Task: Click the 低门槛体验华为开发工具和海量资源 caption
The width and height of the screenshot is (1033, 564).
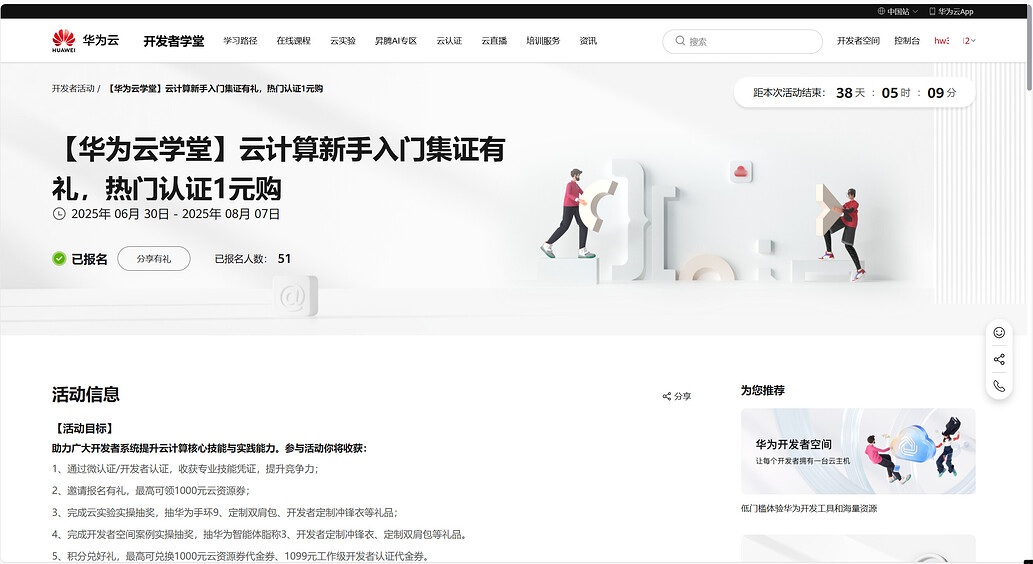Action: [x=809, y=509]
